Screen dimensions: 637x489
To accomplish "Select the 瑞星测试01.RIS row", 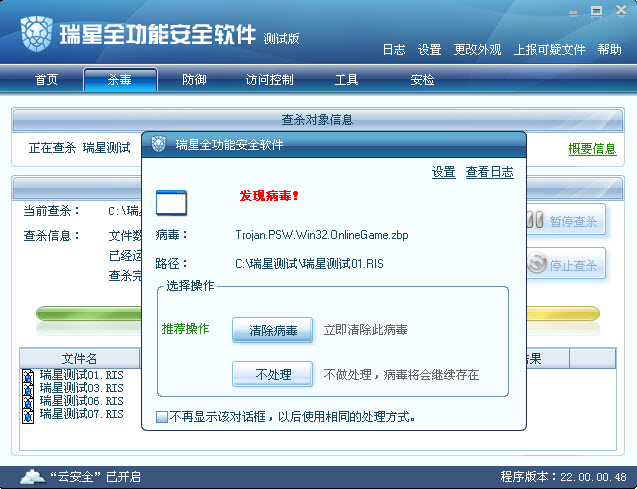I will [81, 375].
